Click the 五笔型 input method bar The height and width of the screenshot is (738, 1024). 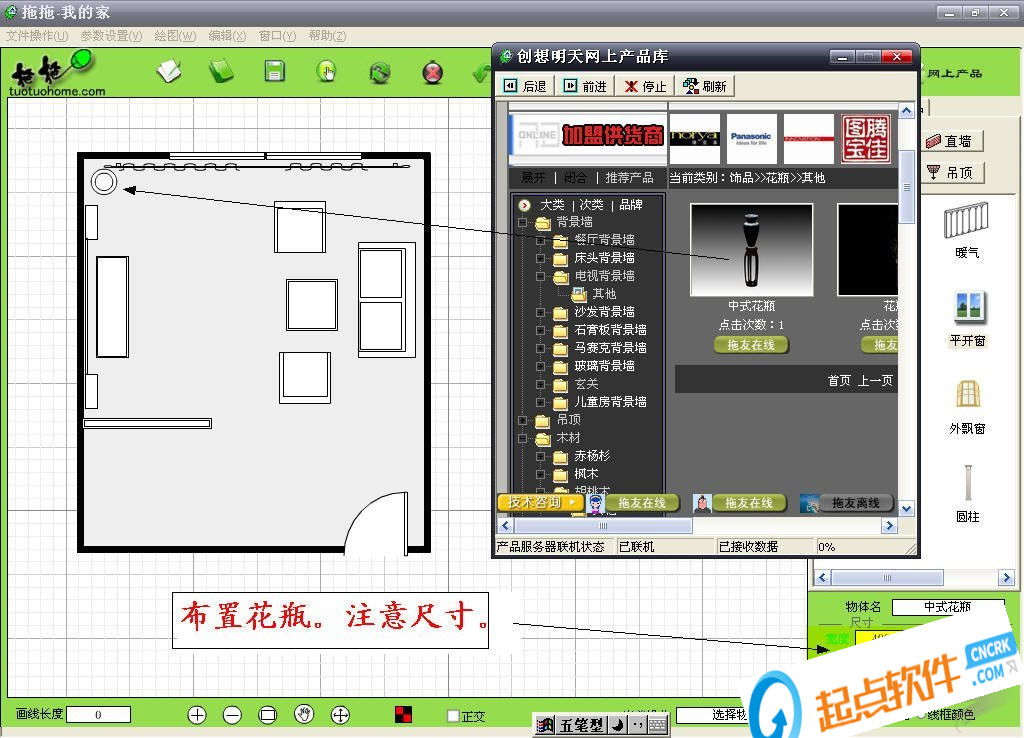point(580,725)
